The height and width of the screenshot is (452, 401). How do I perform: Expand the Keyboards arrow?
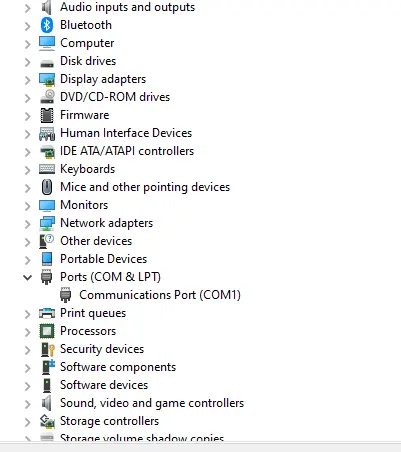(x=28, y=170)
